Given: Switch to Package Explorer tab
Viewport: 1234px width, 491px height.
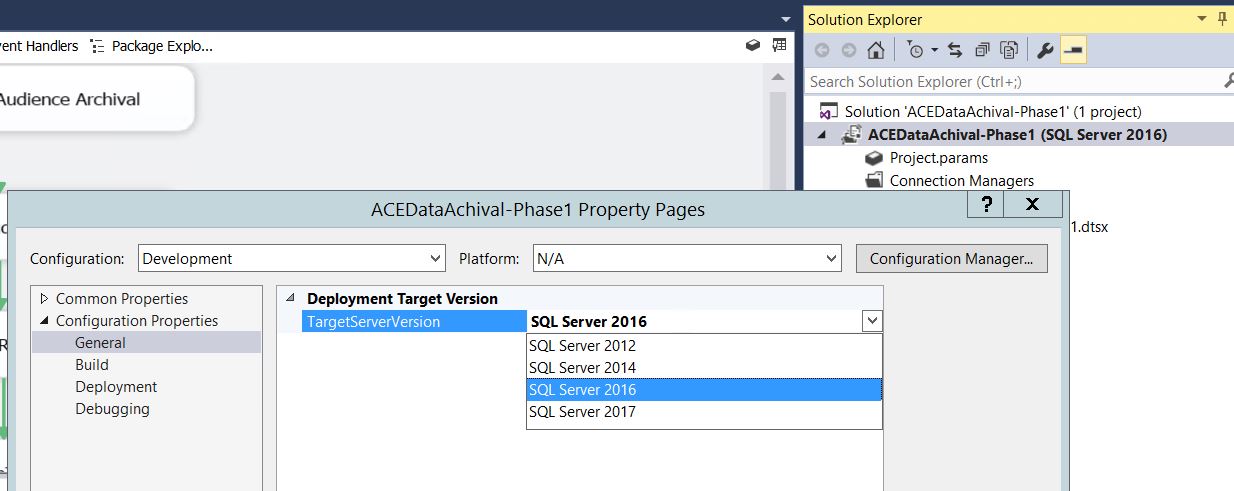Looking at the screenshot, I should pyautogui.click(x=151, y=46).
